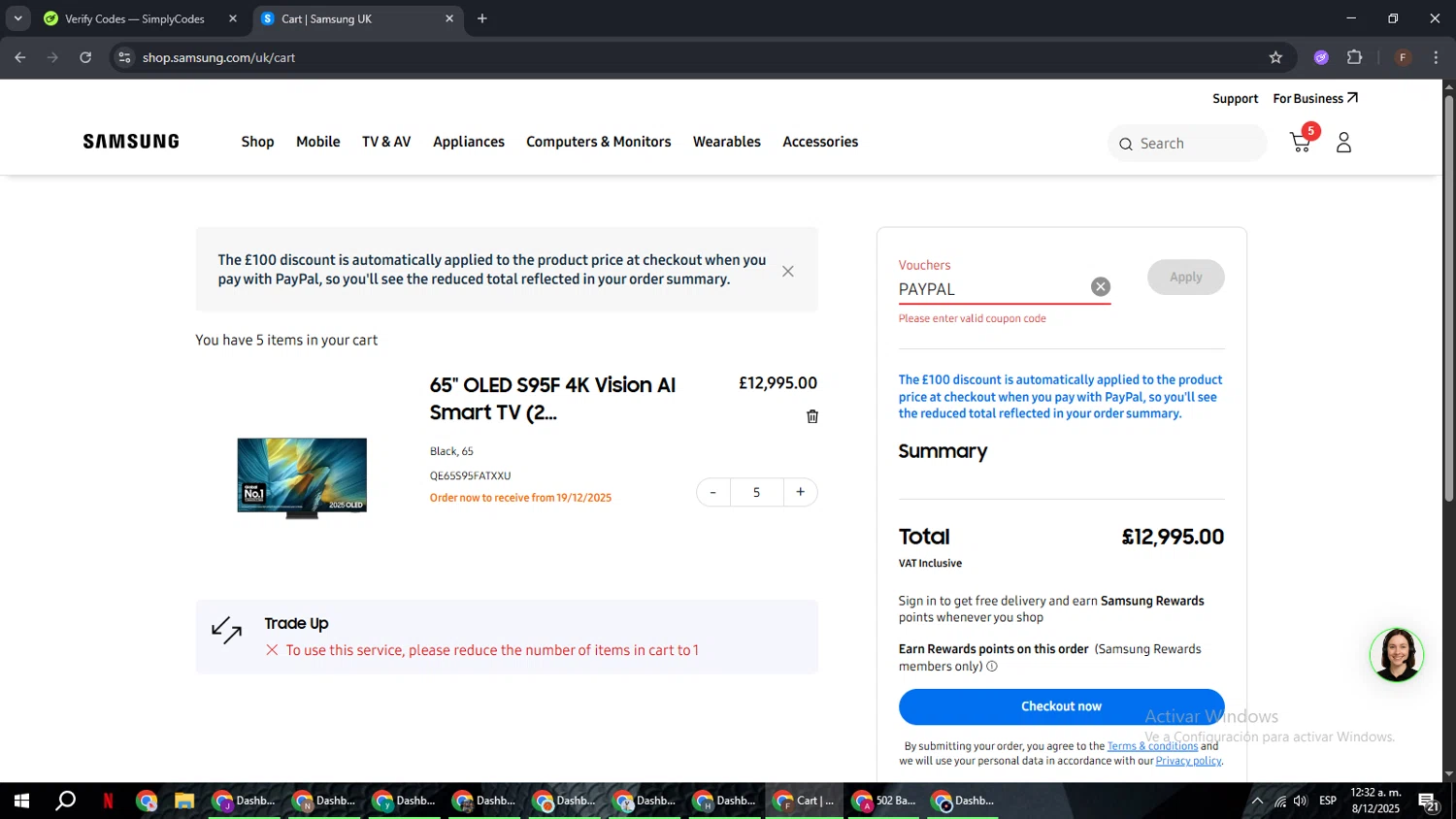The width and height of the screenshot is (1456, 819).
Task: Open the Terms & conditions link
Action: pyautogui.click(x=1152, y=746)
